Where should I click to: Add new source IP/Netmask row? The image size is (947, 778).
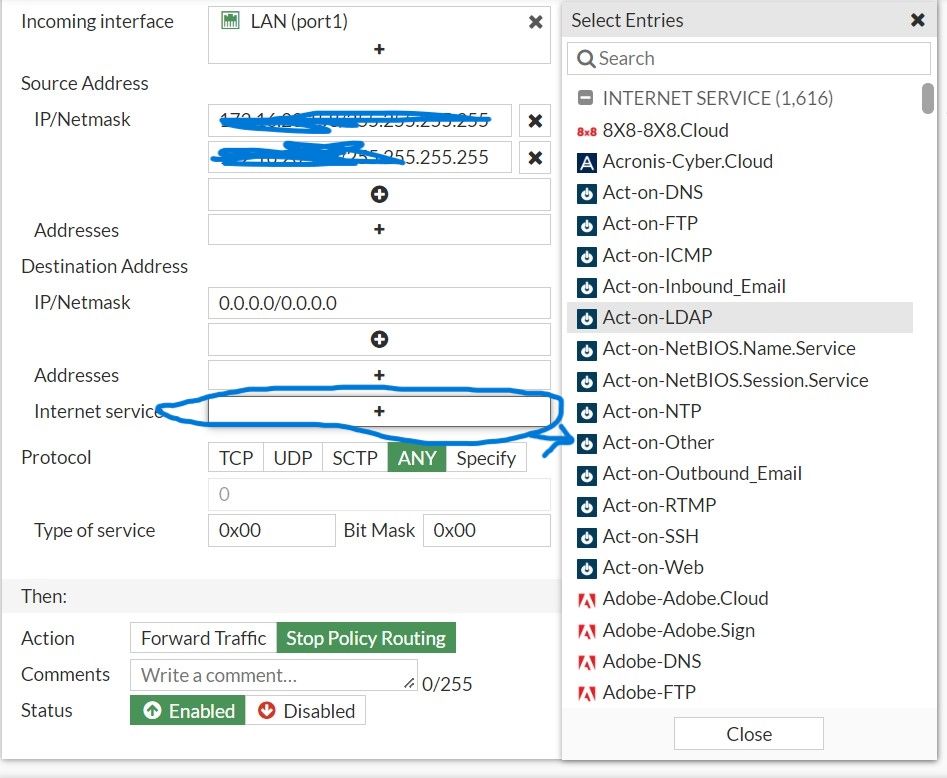point(379,194)
